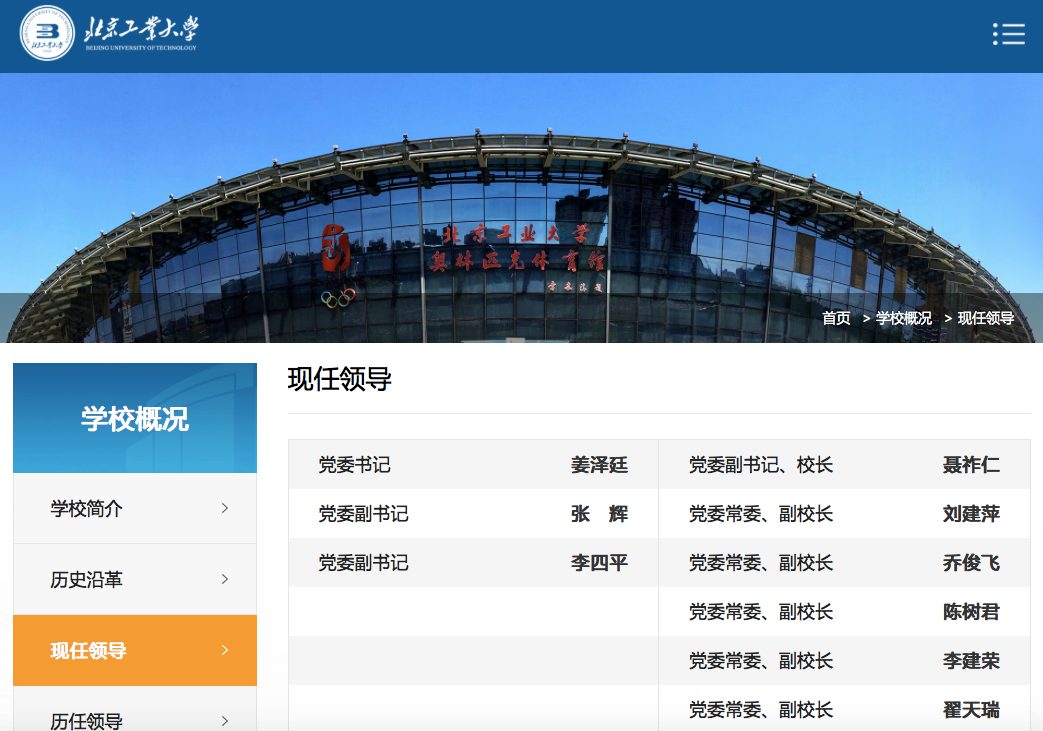Click the 党委书记 title cell
This screenshot has height=731, width=1043.
[x=355, y=465]
